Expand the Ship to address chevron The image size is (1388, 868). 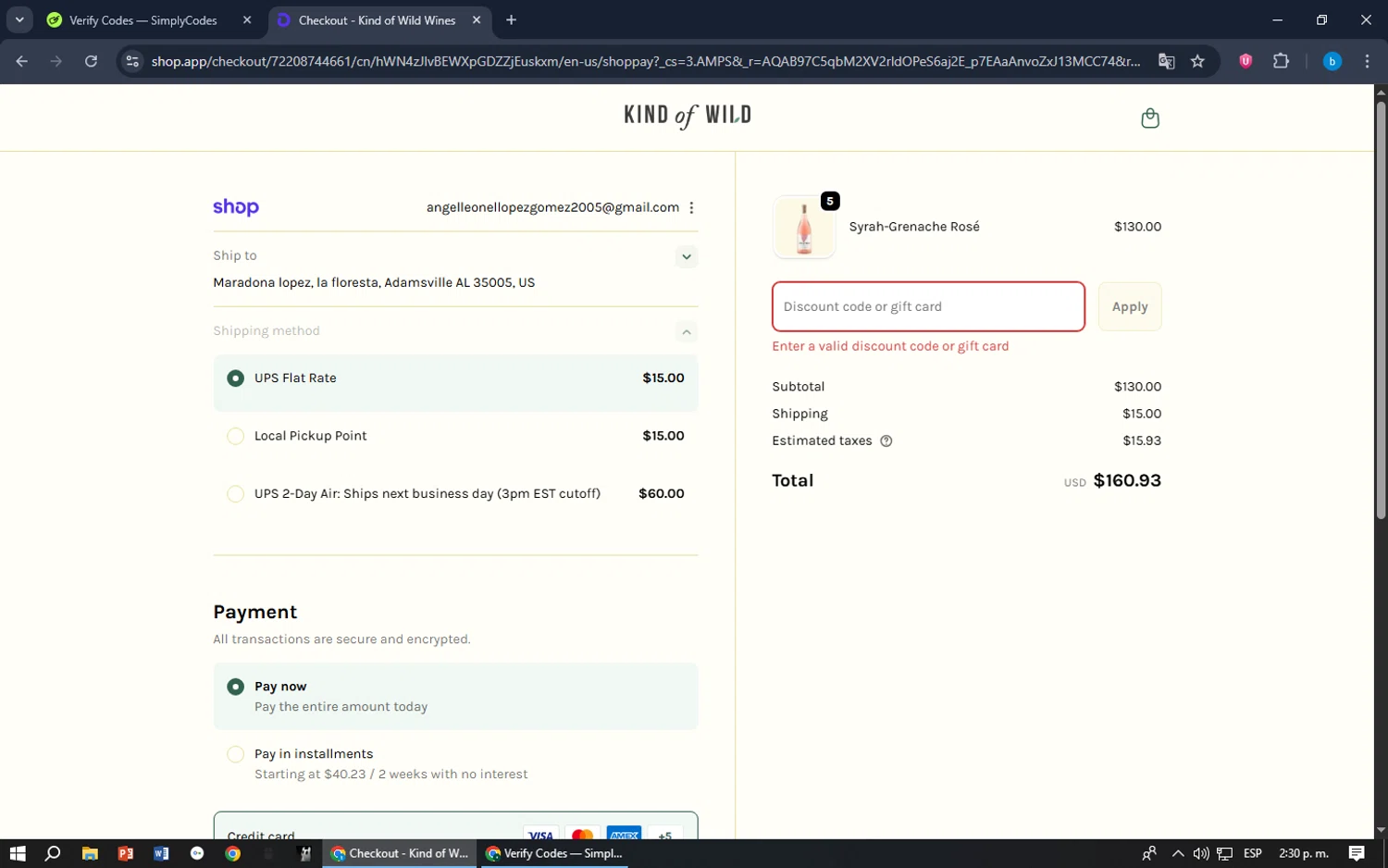[x=686, y=256]
